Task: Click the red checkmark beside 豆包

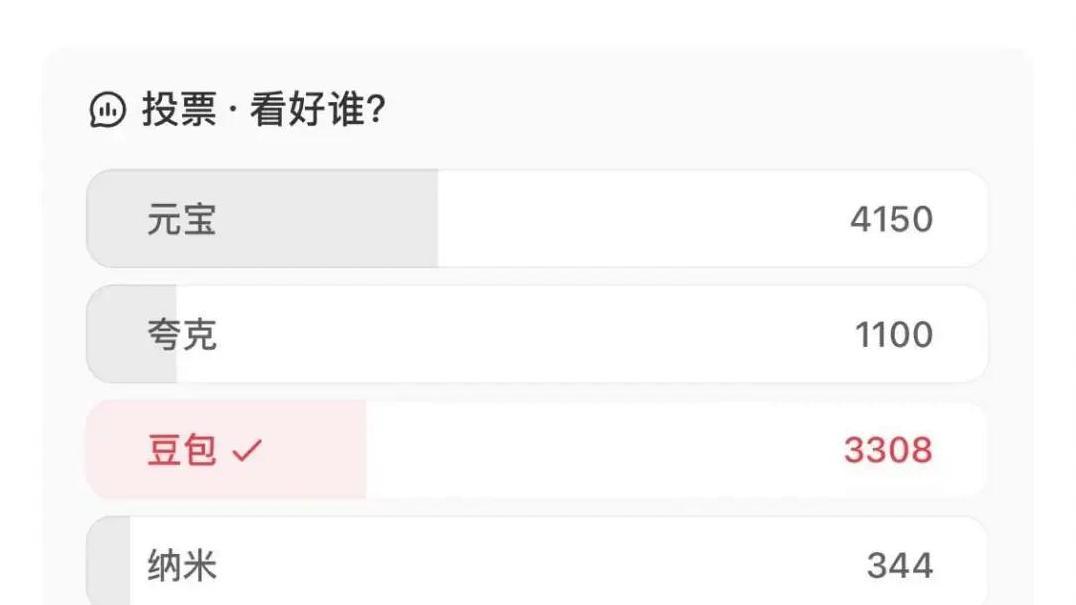Action: (246, 452)
